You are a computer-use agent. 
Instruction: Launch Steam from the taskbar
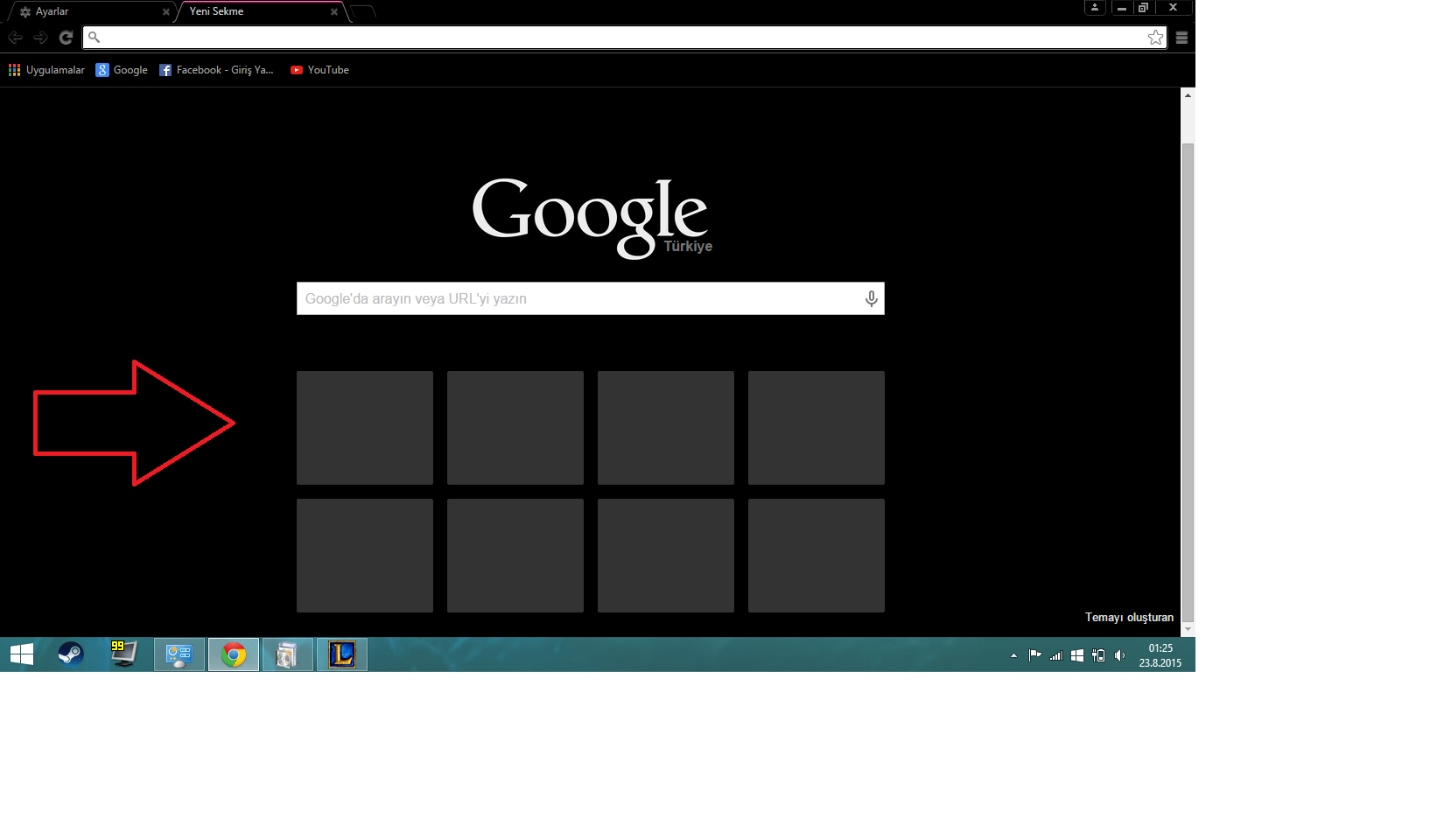[x=70, y=654]
